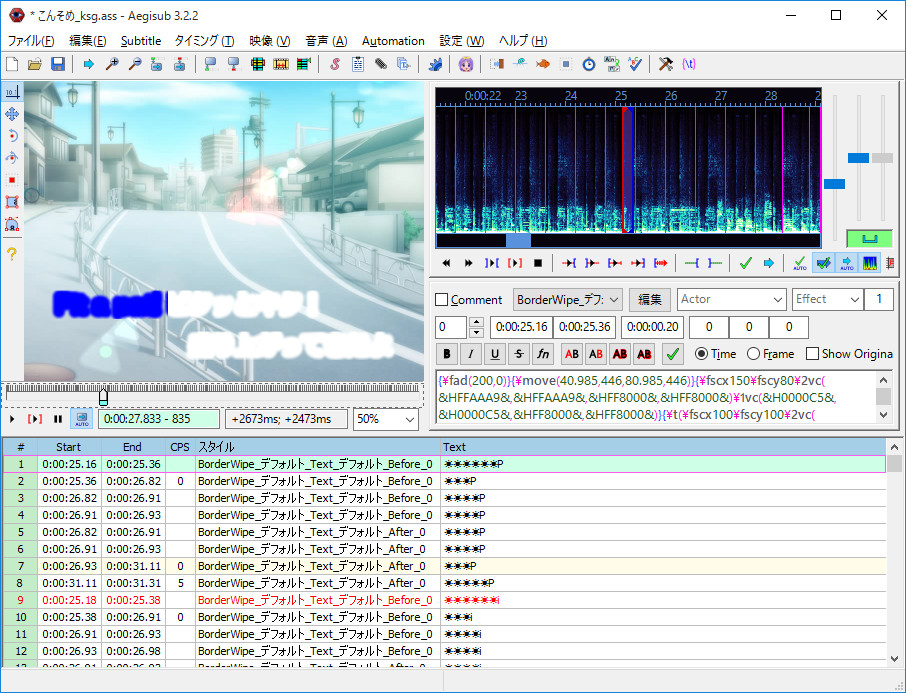Open the Styles Manager S icon
906x693 pixels.
[x=335, y=64]
